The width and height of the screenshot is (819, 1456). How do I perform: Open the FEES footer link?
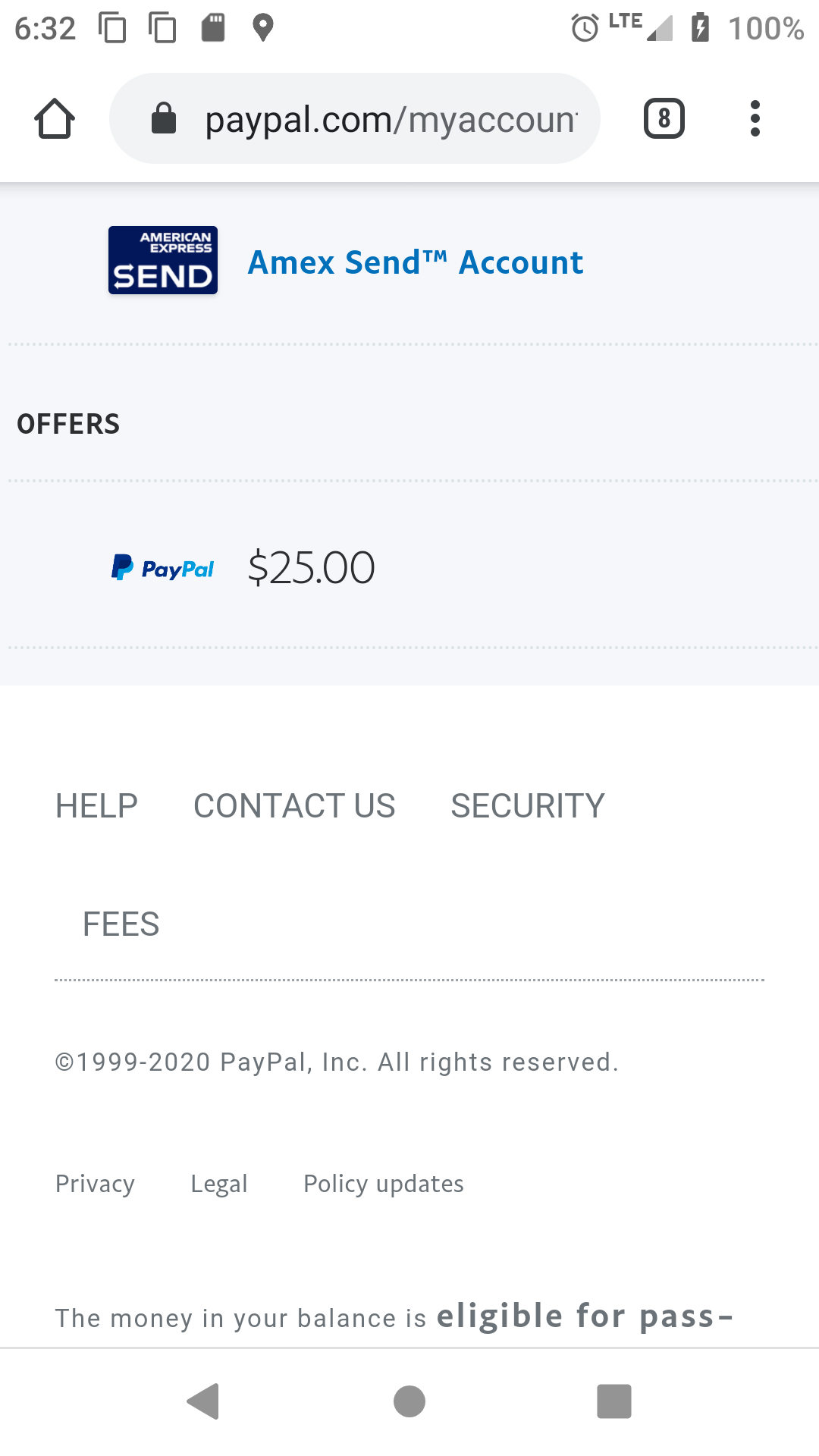[x=121, y=924]
